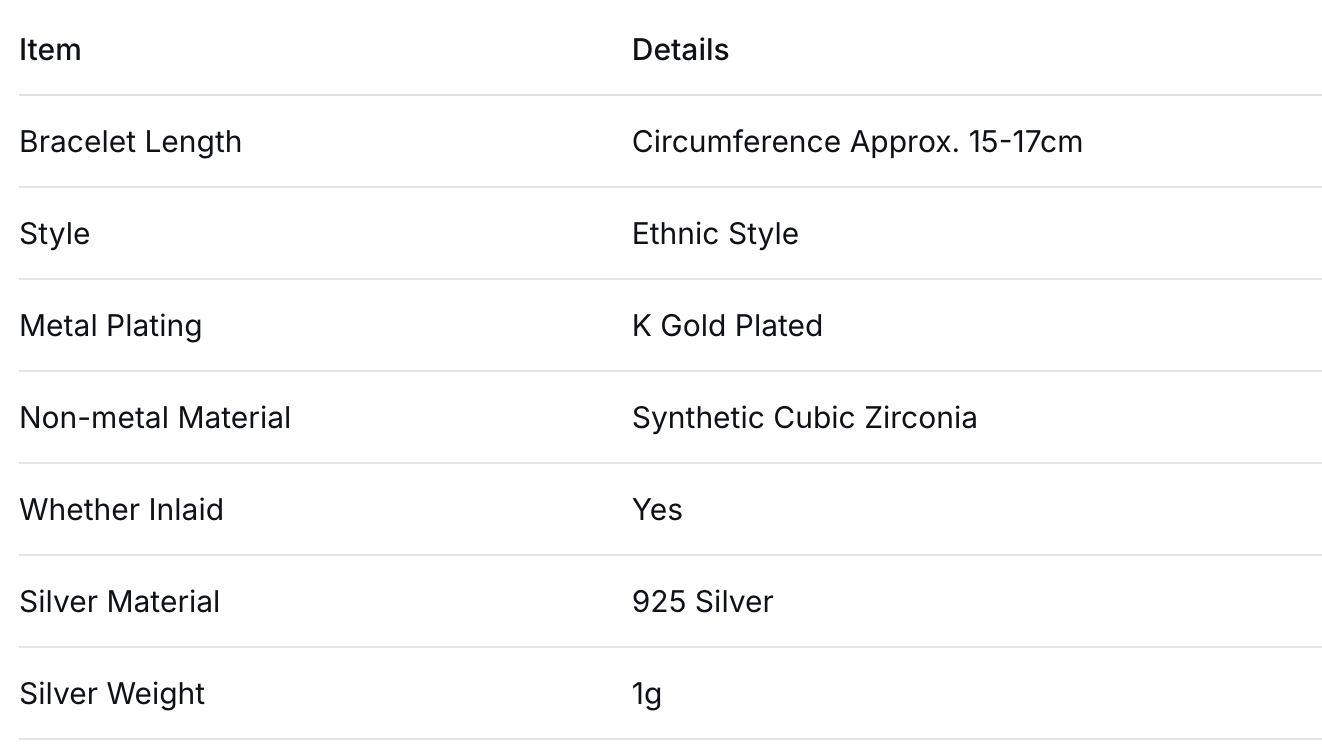Click Synthetic Cubic Zirconia text
The height and width of the screenshot is (746, 1322).
(804, 417)
